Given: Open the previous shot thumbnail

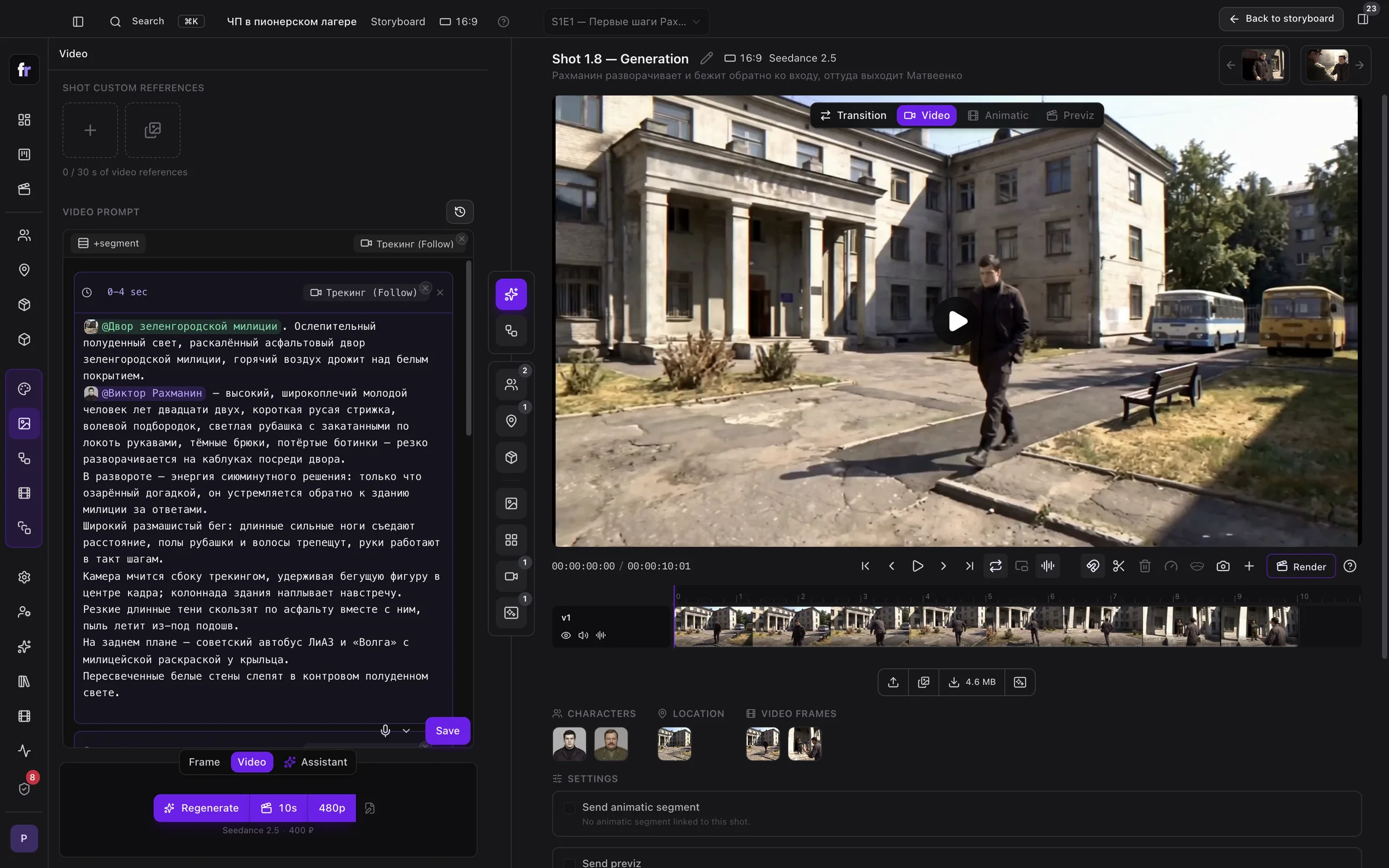Looking at the screenshot, I should coord(1255,65).
